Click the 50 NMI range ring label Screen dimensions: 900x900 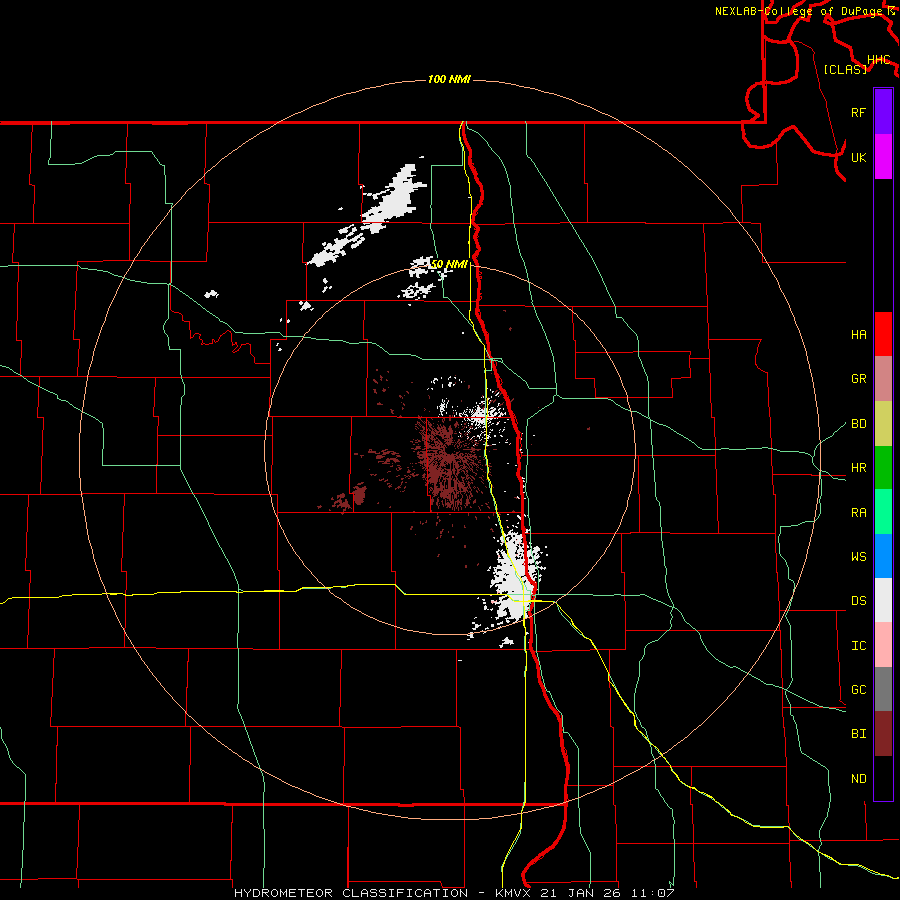point(449,264)
